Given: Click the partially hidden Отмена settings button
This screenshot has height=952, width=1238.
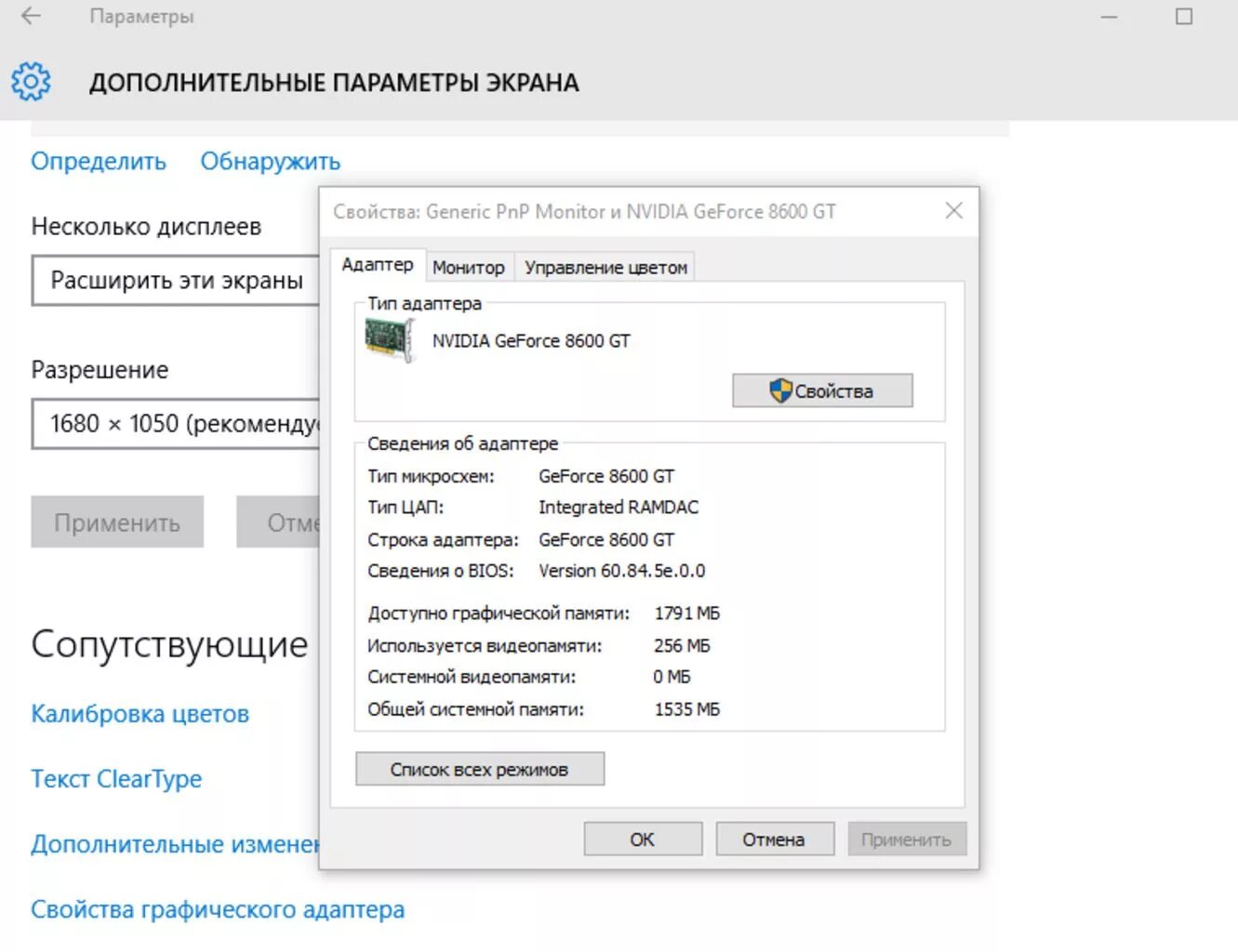Looking at the screenshot, I should pos(278,522).
